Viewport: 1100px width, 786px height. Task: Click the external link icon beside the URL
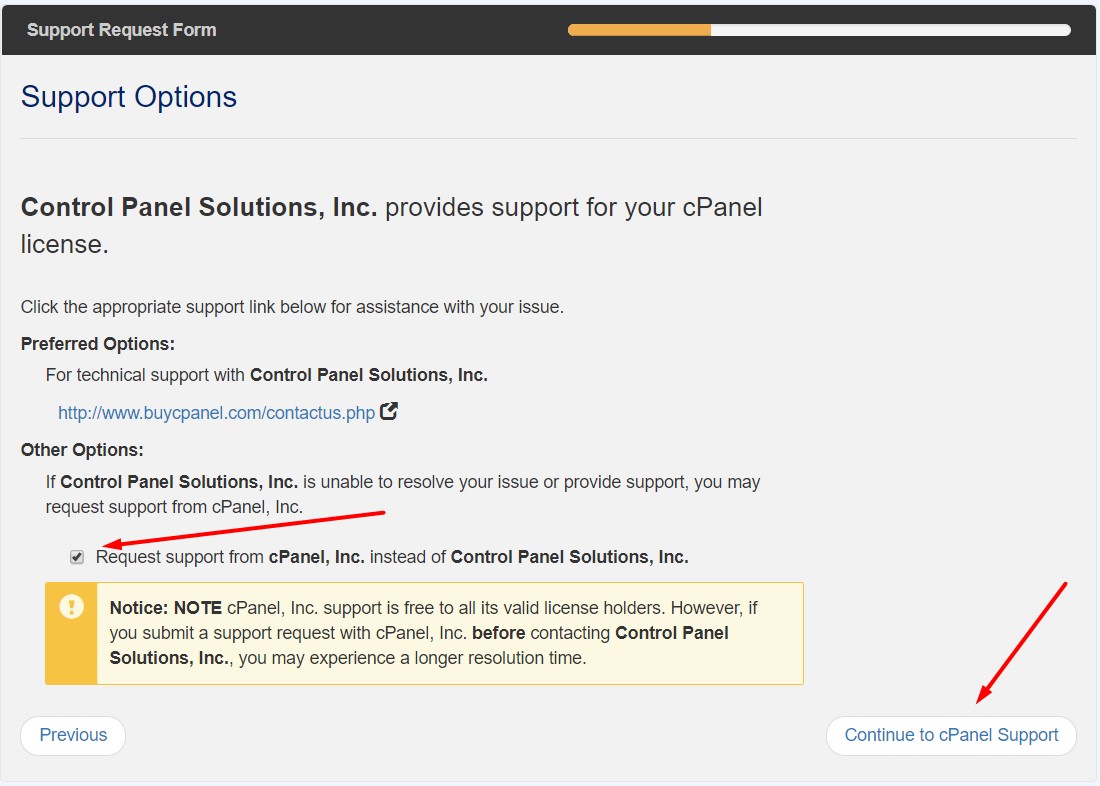click(389, 411)
